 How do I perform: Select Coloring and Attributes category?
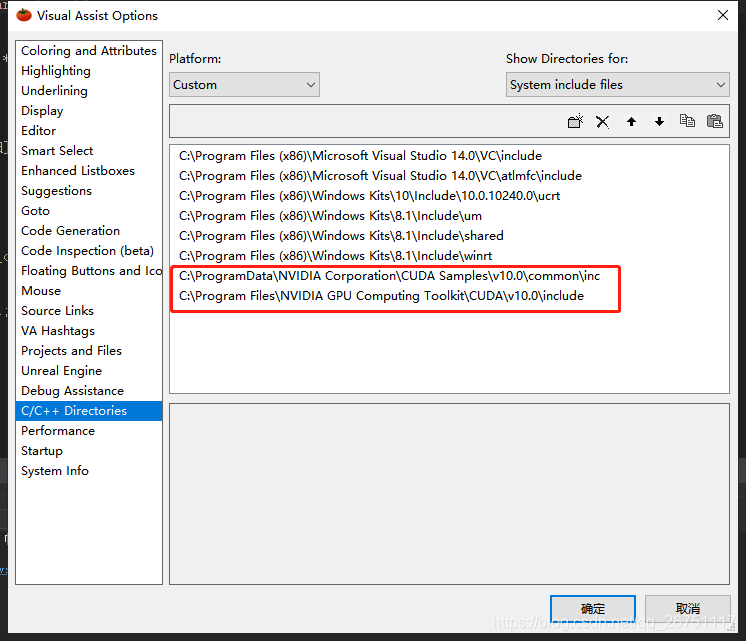tap(89, 51)
